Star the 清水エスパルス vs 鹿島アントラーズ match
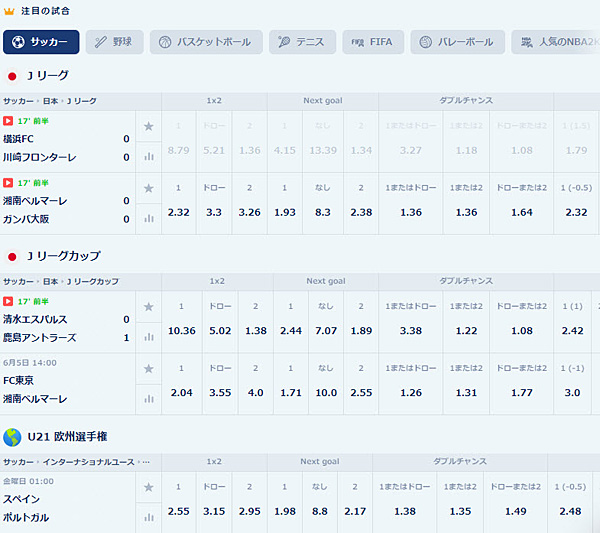600x533 pixels. click(x=148, y=307)
